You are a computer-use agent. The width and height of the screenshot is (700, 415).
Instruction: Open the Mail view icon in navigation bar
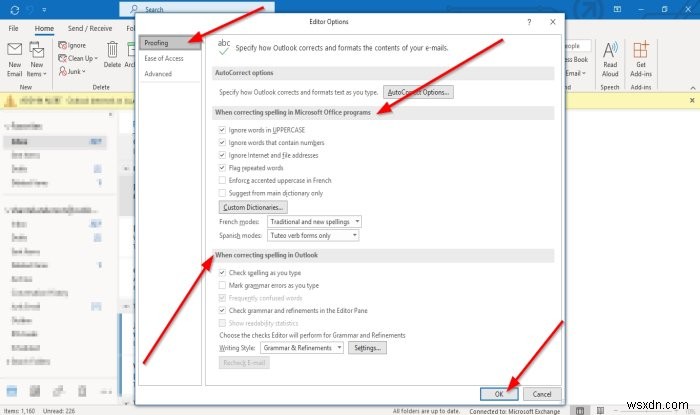(12, 391)
